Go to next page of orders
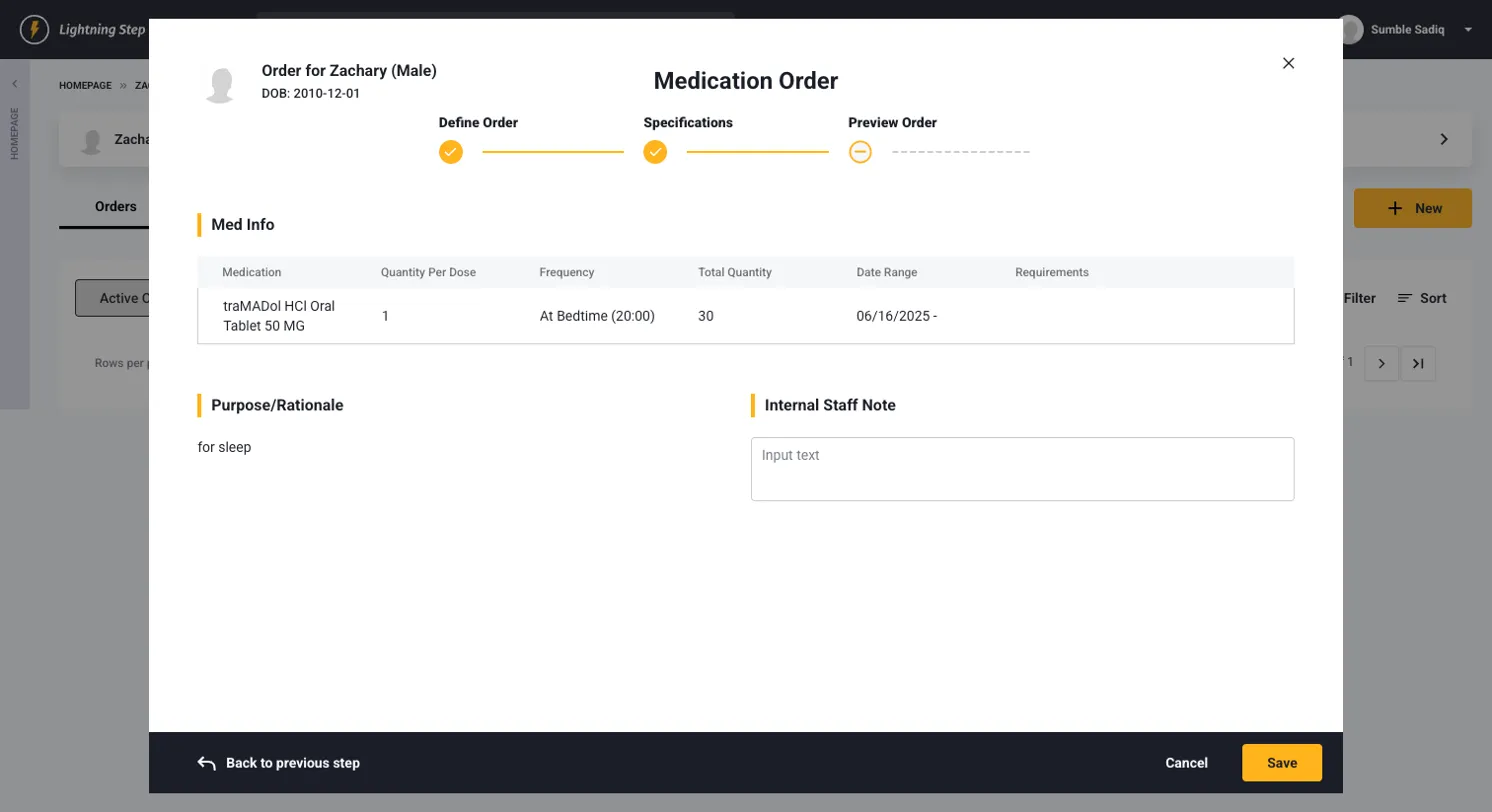The width and height of the screenshot is (1492, 812). click(1381, 364)
